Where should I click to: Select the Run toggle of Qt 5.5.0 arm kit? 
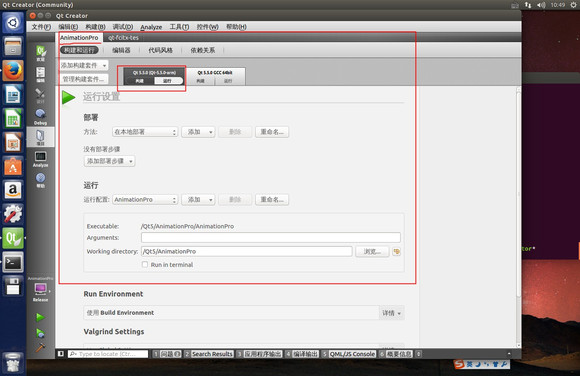168,81
